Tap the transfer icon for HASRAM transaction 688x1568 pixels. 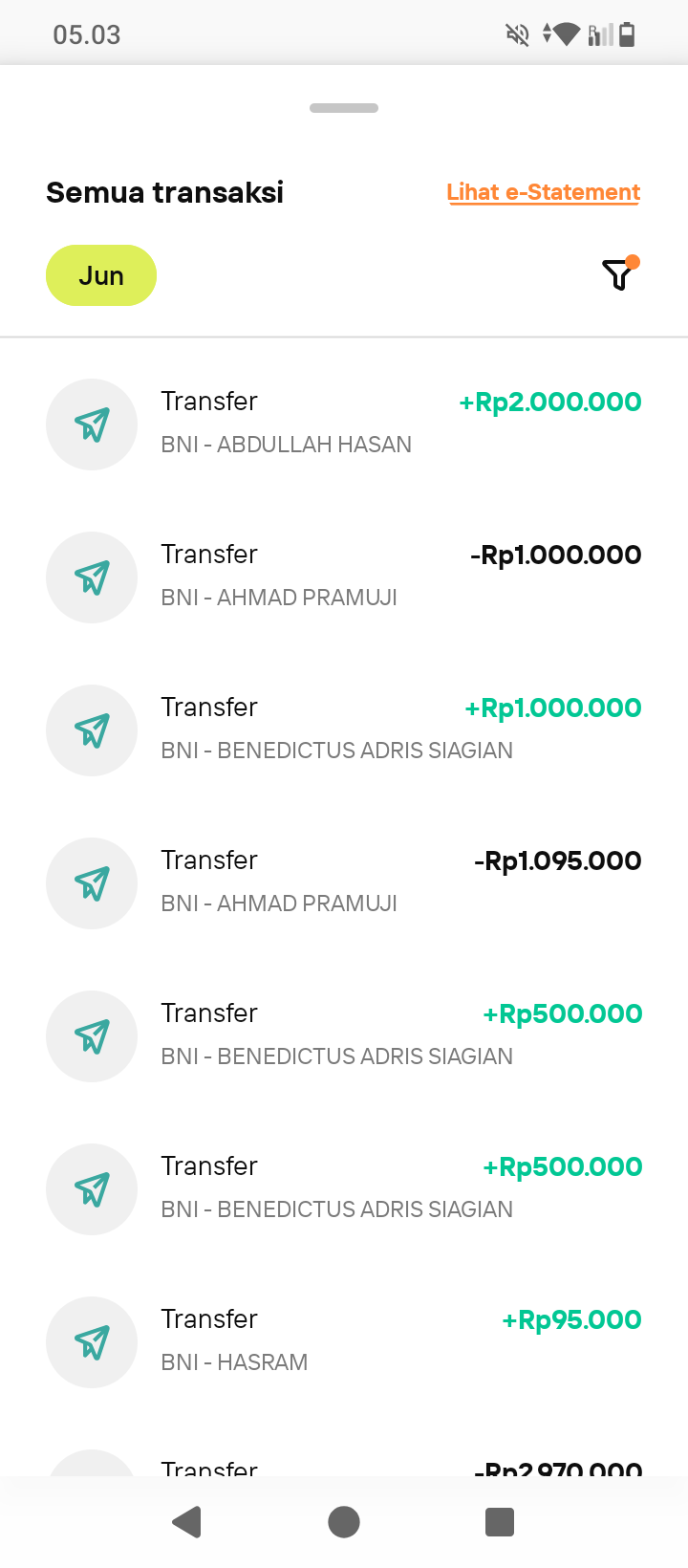[x=92, y=1342]
